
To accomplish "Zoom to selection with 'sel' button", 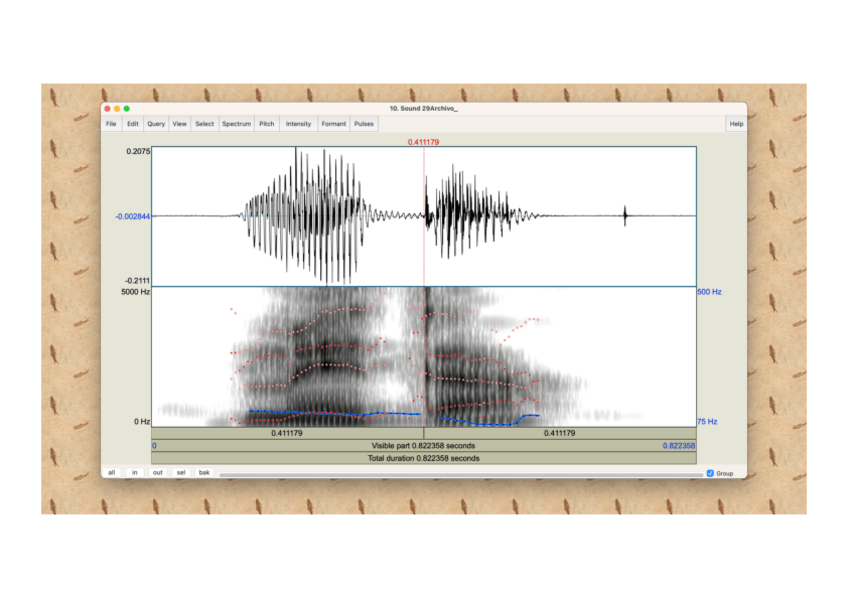I will tap(181, 472).
